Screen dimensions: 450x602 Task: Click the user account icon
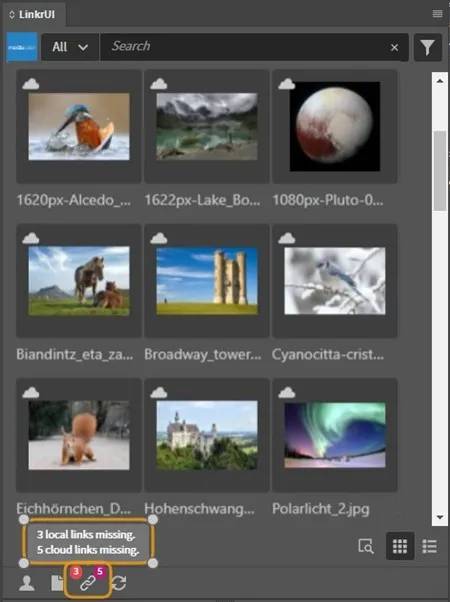[27, 583]
